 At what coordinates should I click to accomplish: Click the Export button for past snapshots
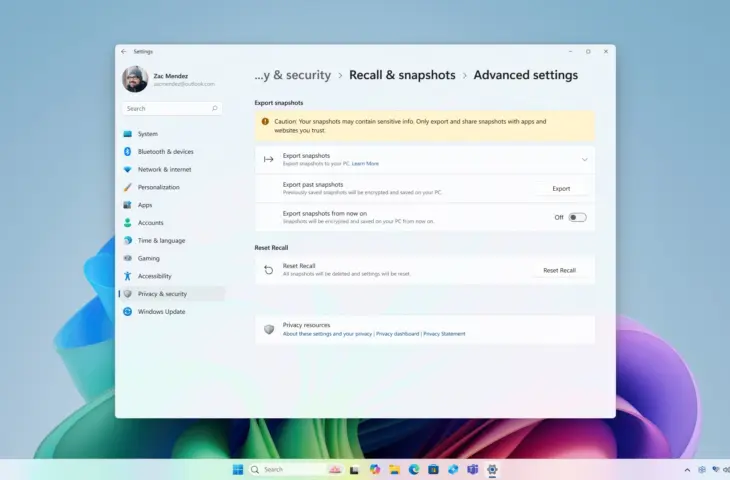(561, 189)
